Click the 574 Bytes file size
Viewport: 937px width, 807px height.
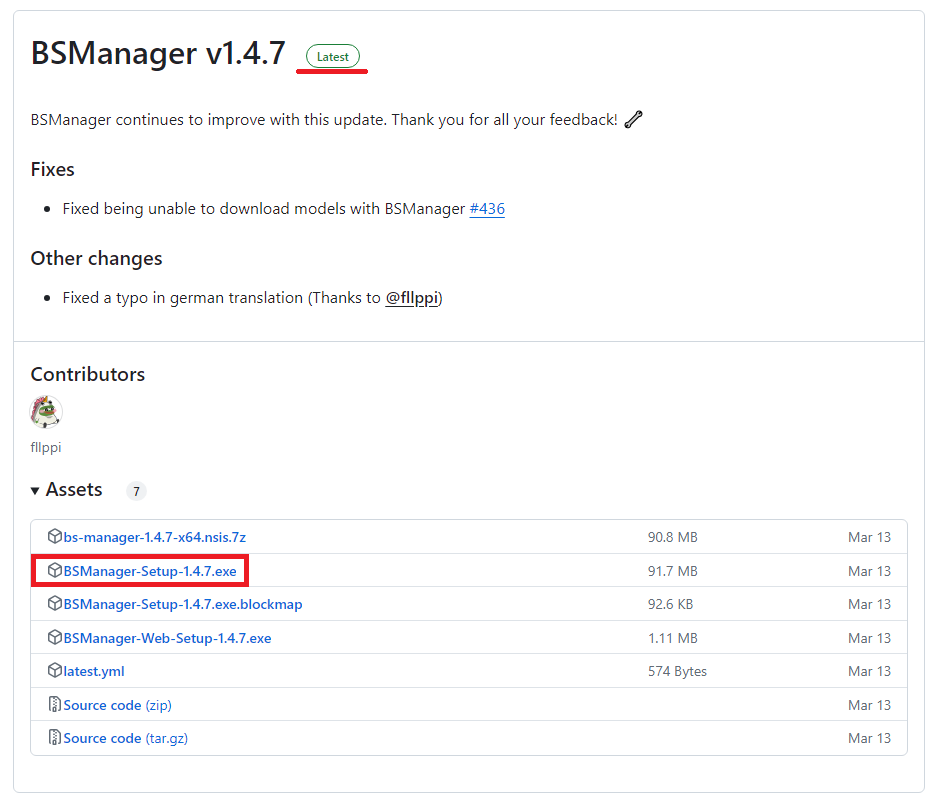coord(677,671)
